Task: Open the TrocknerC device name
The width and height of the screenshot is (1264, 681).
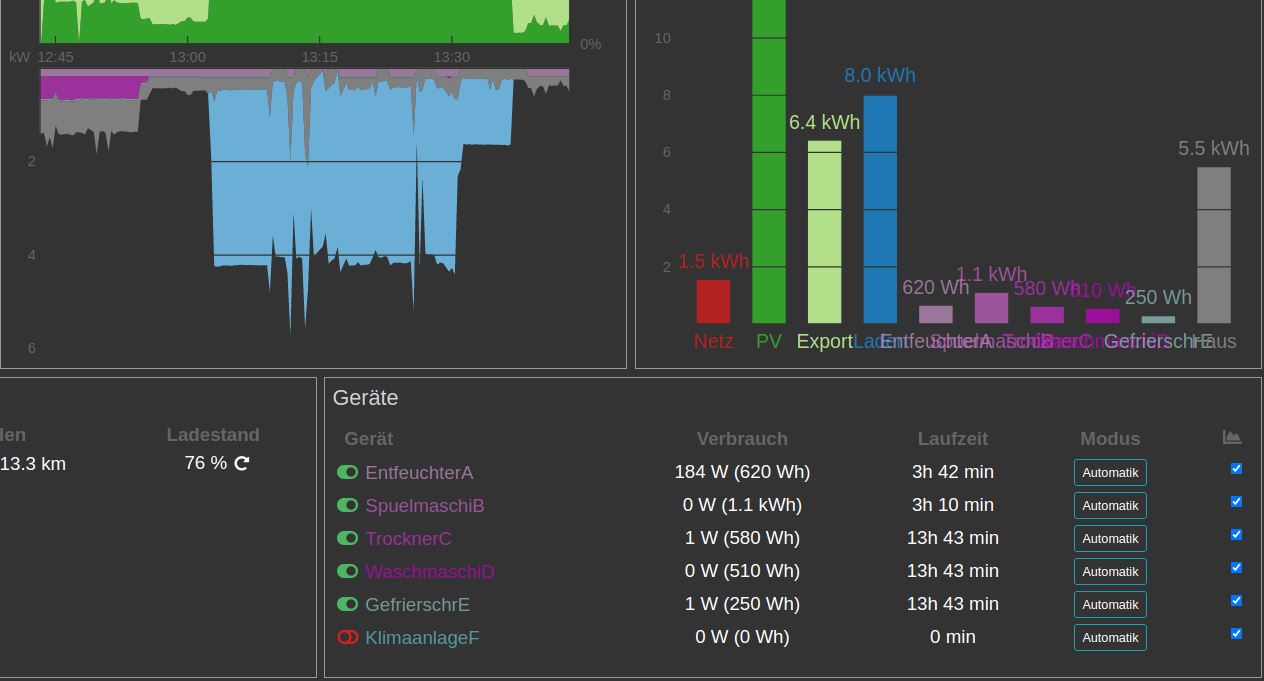Action: (x=409, y=538)
